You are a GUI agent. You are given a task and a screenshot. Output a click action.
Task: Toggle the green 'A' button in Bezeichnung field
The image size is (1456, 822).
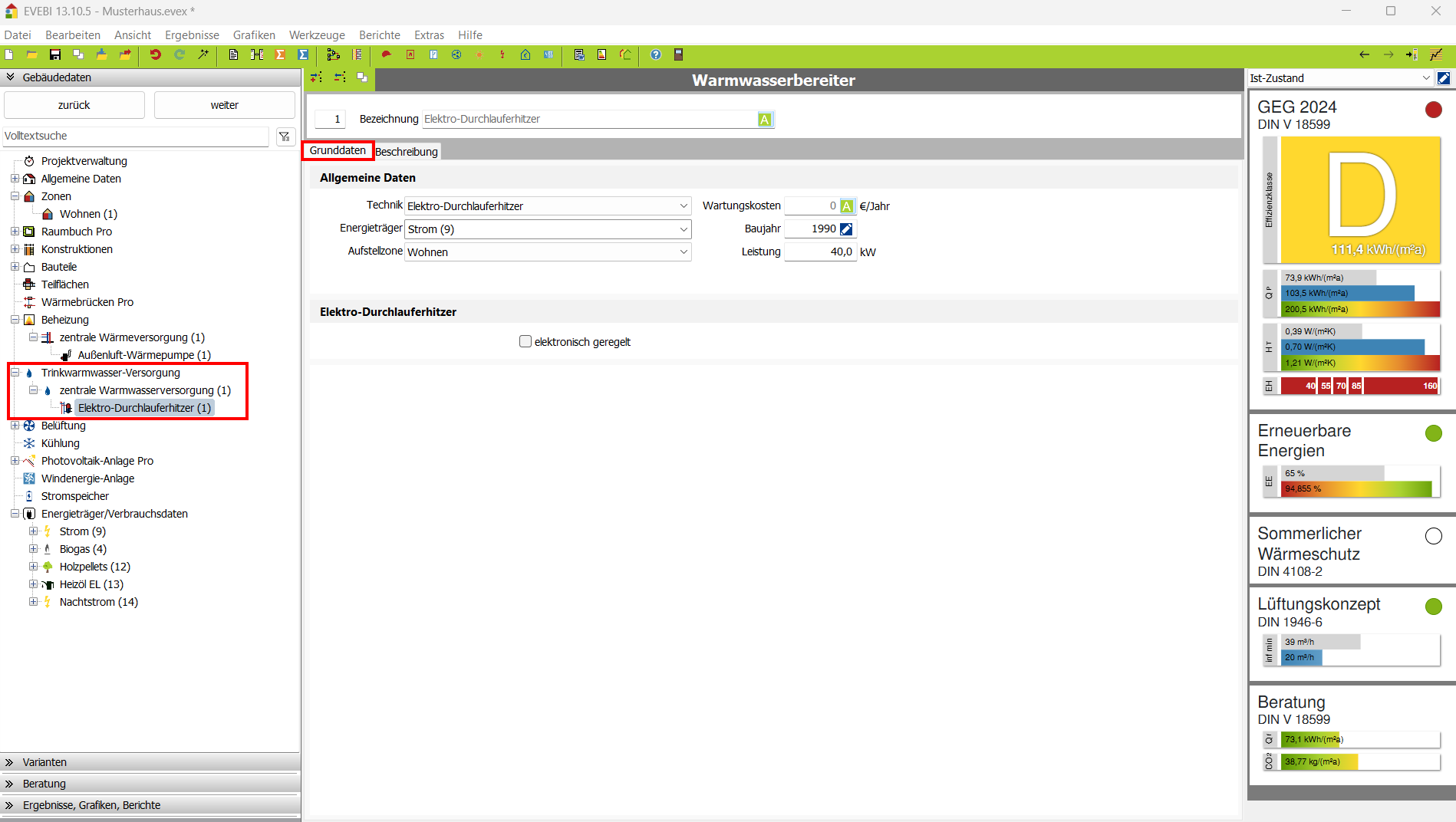click(765, 120)
